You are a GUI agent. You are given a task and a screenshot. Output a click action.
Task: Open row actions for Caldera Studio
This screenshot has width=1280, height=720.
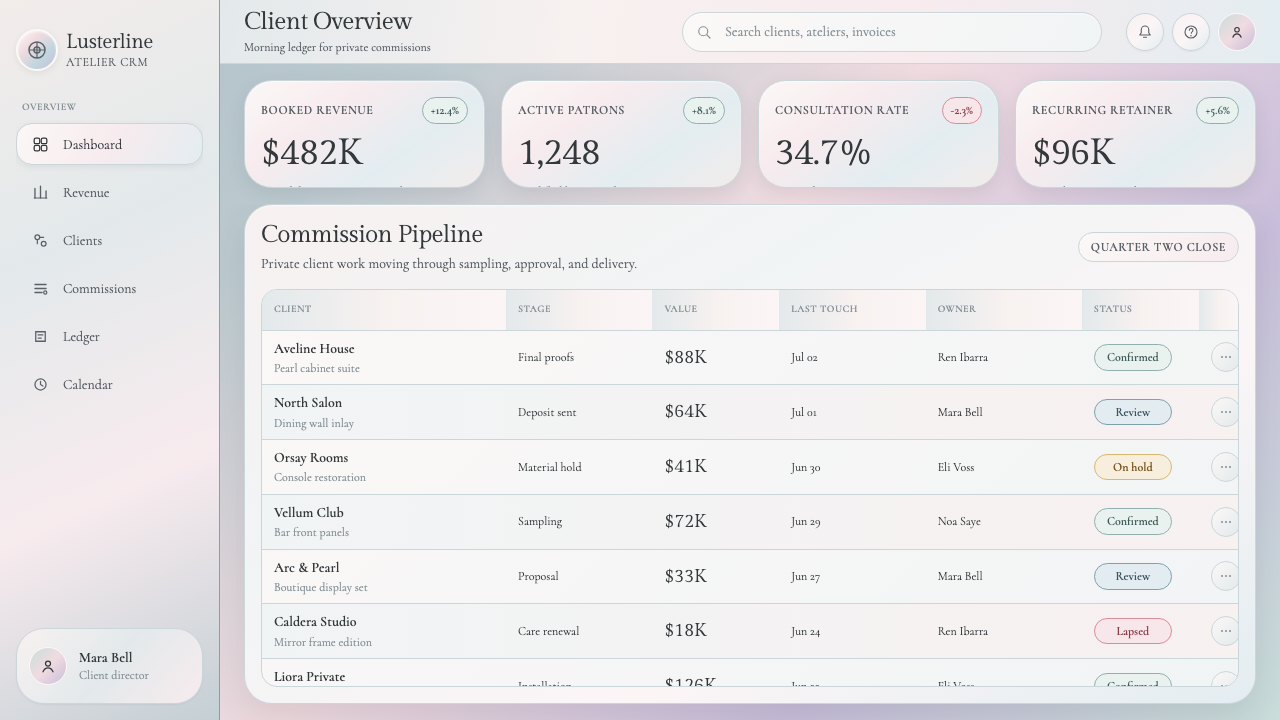[1225, 631]
